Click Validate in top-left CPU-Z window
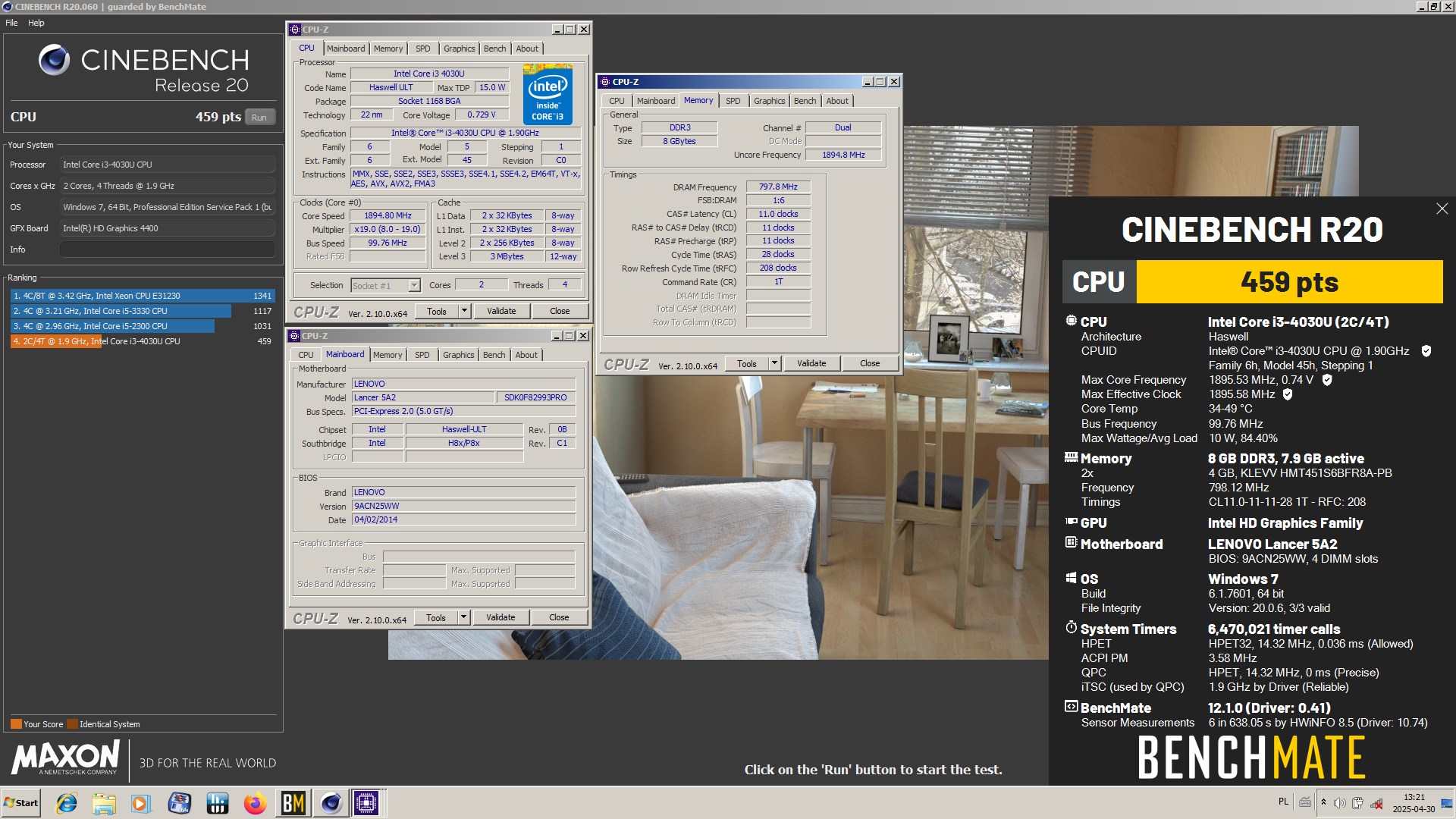Image resolution: width=1456 pixels, height=819 pixels. (501, 311)
